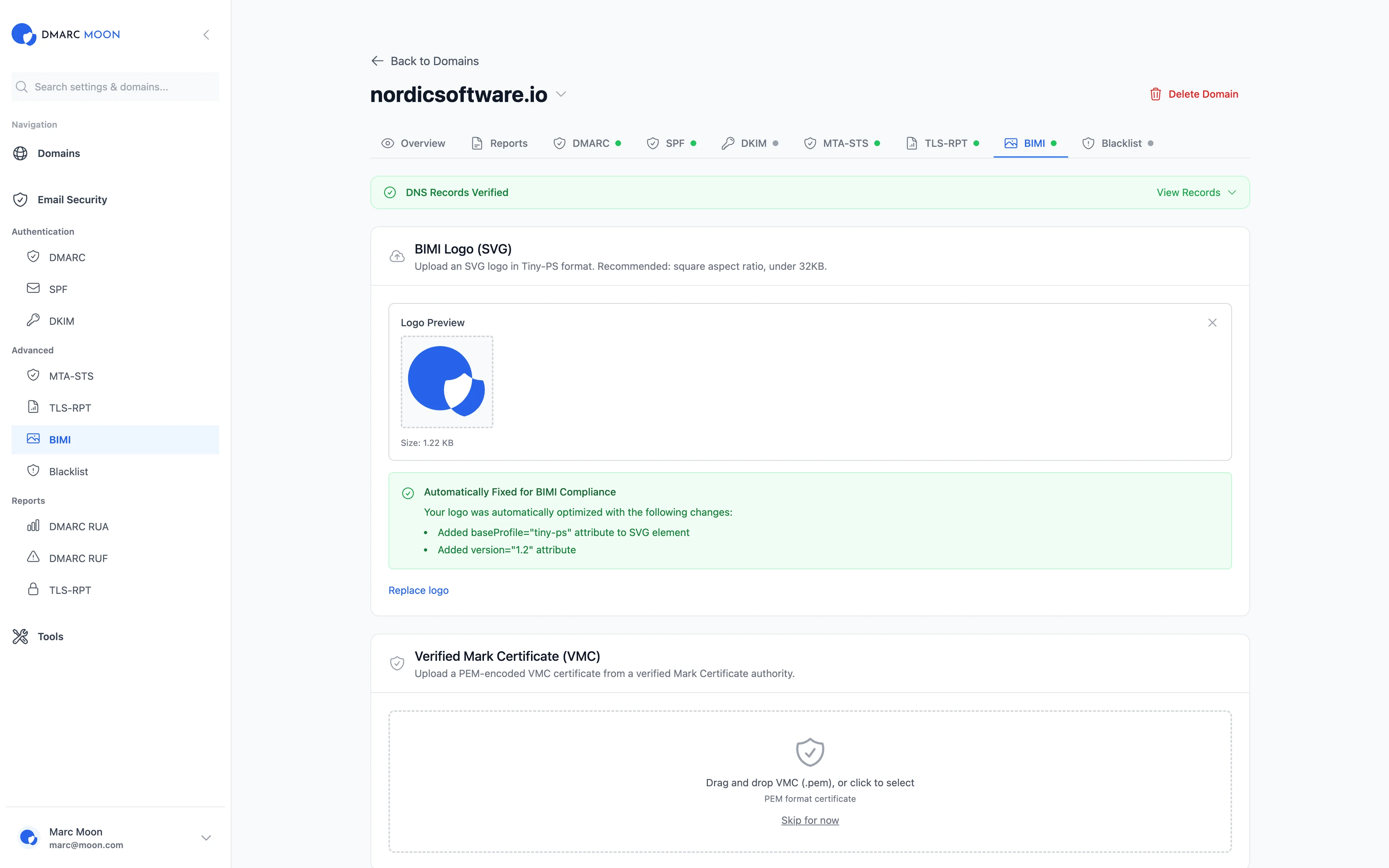Click the globe icon next to Domains
This screenshot has width=1389, height=868.
pos(21,153)
